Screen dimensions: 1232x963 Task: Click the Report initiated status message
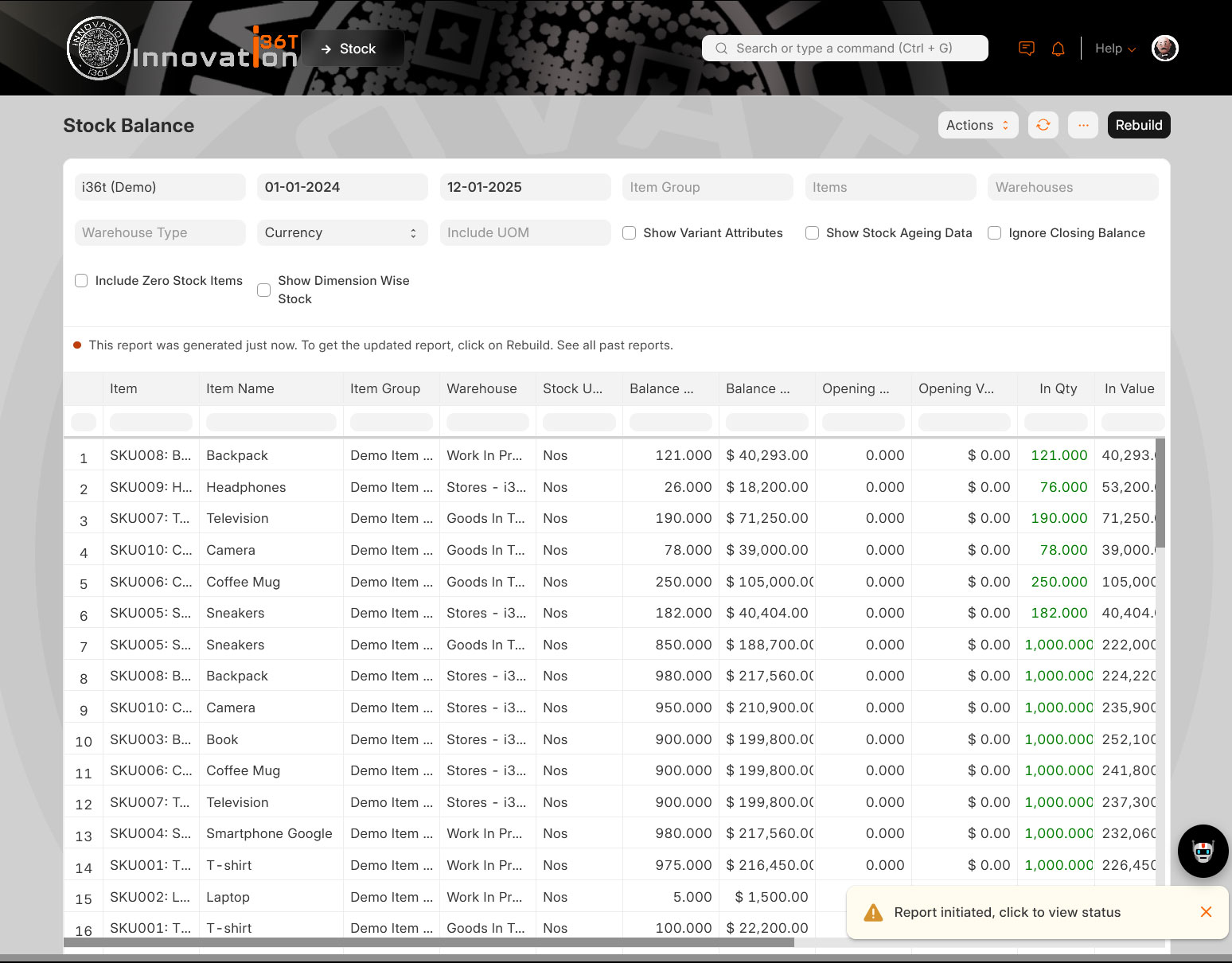1007,912
